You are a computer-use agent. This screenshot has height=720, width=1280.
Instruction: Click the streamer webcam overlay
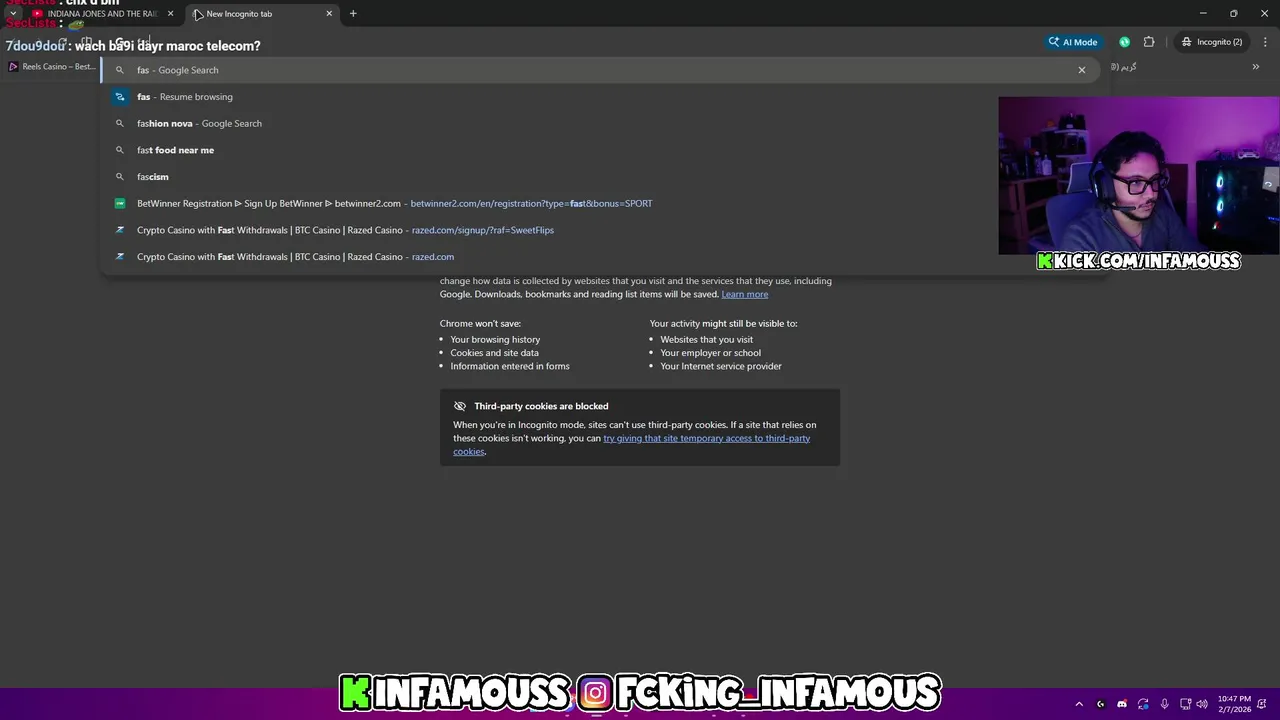pos(1139,176)
